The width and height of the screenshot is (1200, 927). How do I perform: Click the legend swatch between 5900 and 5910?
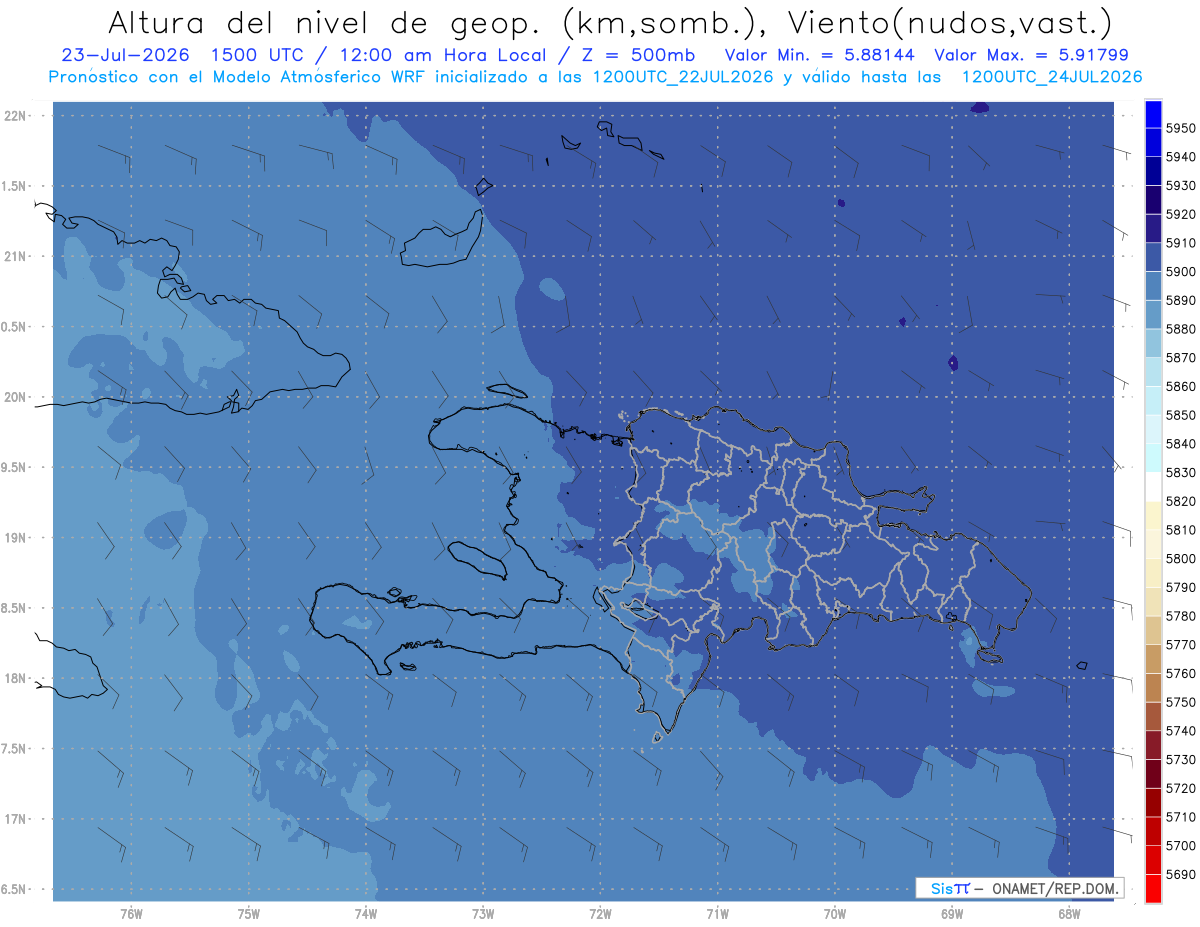(1153, 257)
